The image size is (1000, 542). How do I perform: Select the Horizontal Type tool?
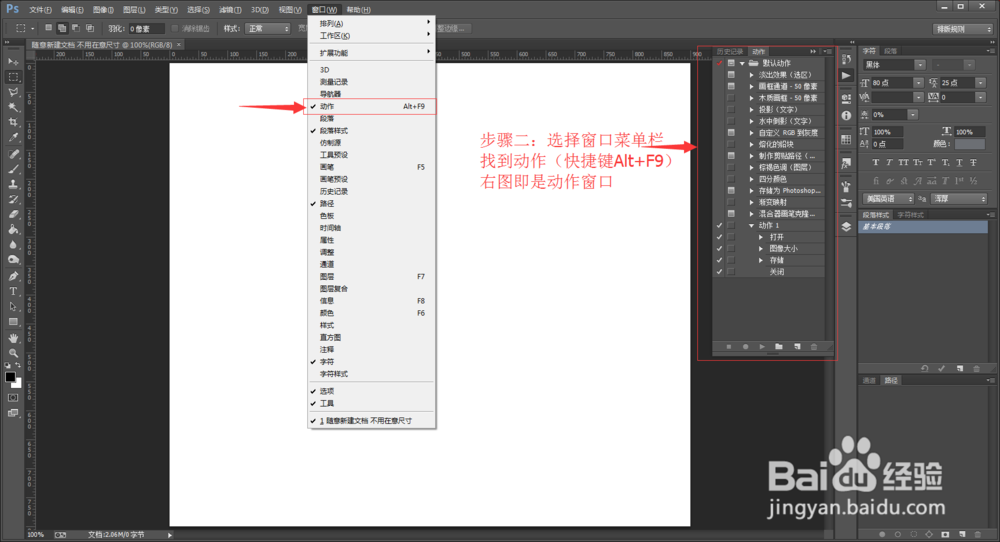point(13,291)
